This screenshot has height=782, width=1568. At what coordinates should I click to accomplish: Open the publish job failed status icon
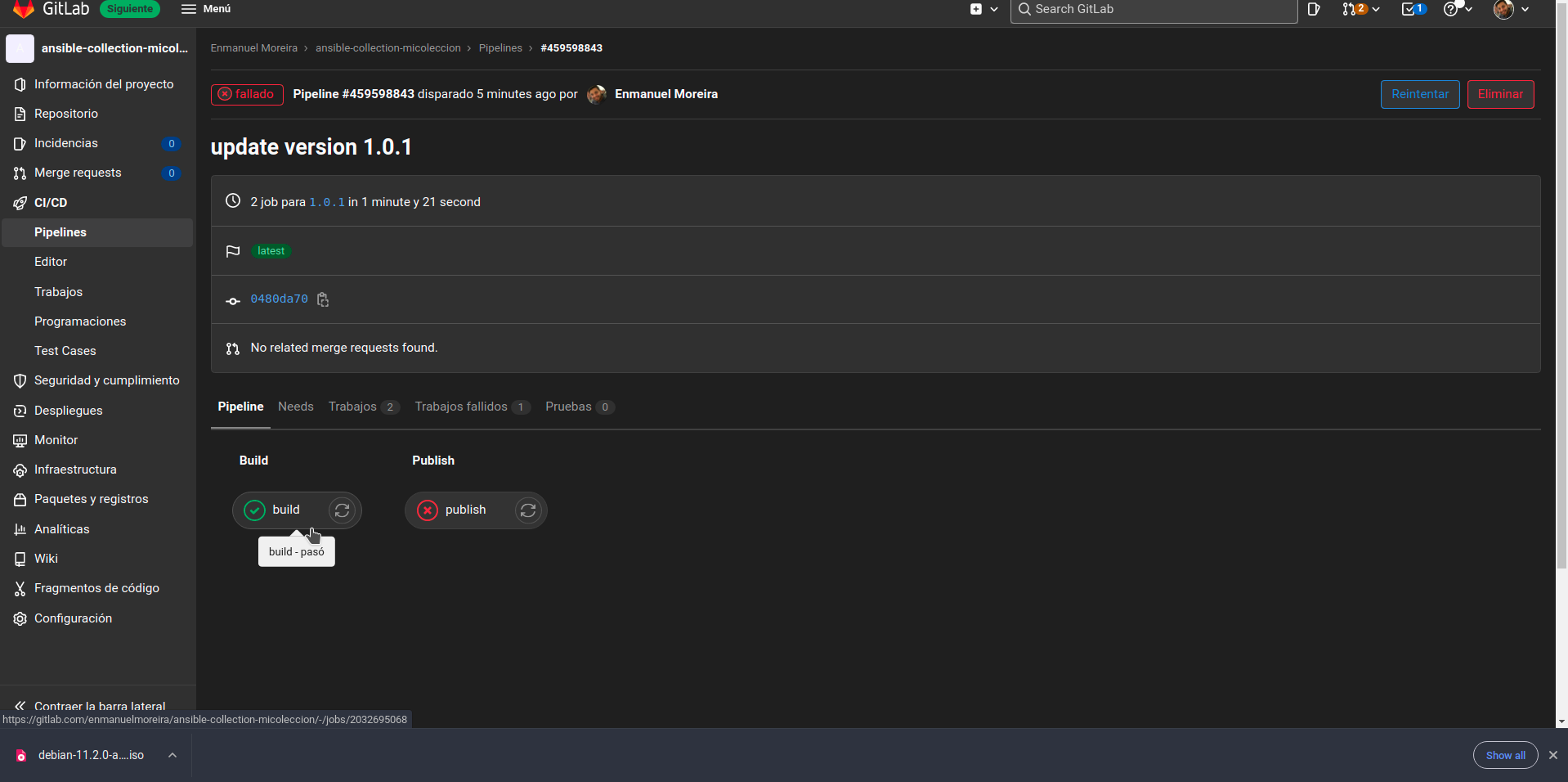[x=428, y=510]
